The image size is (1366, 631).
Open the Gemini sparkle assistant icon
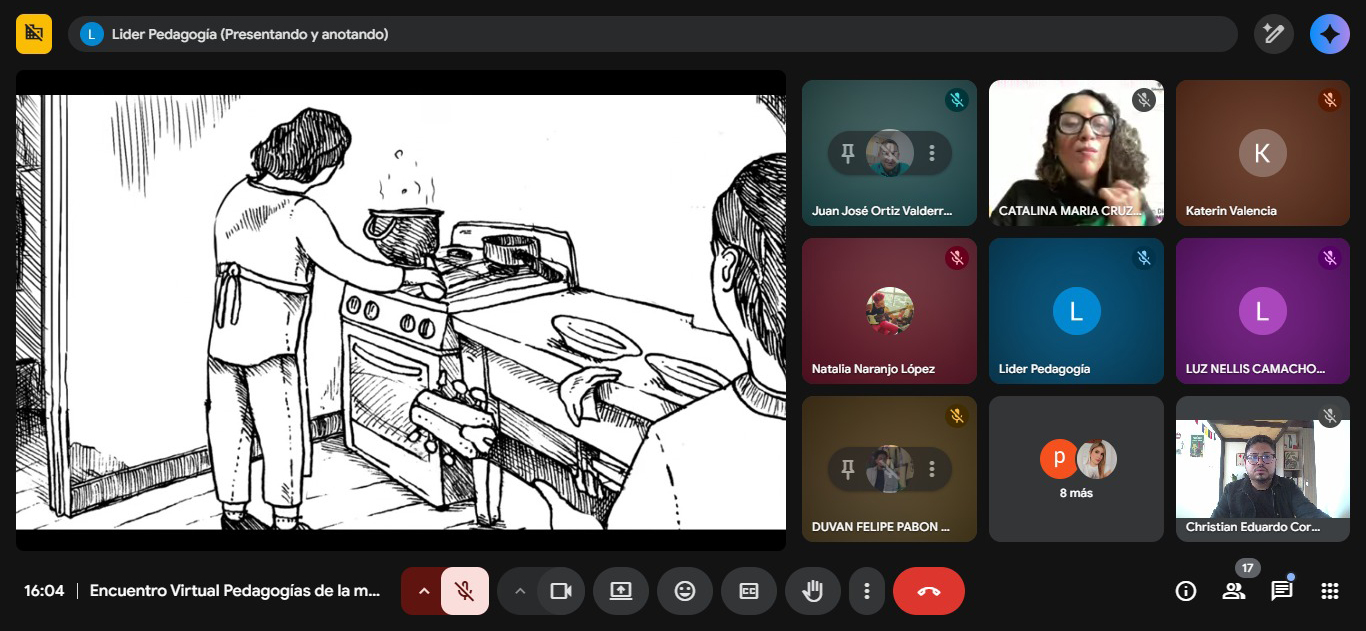pos(1329,34)
